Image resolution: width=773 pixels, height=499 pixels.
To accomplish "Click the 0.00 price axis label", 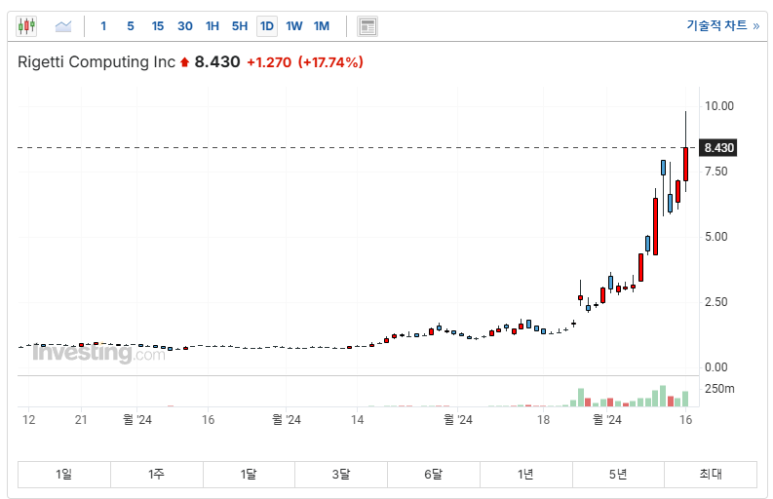I will tap(716, 367).
